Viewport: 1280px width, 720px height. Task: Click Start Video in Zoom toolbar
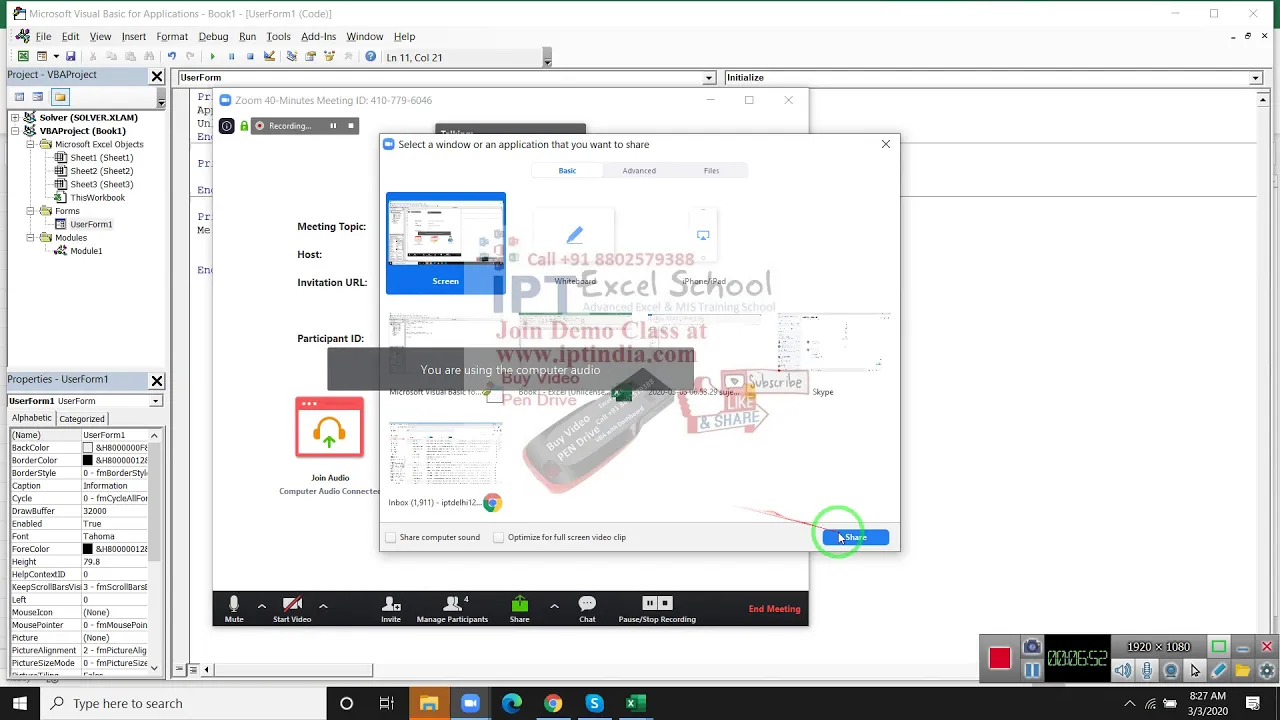292,609
